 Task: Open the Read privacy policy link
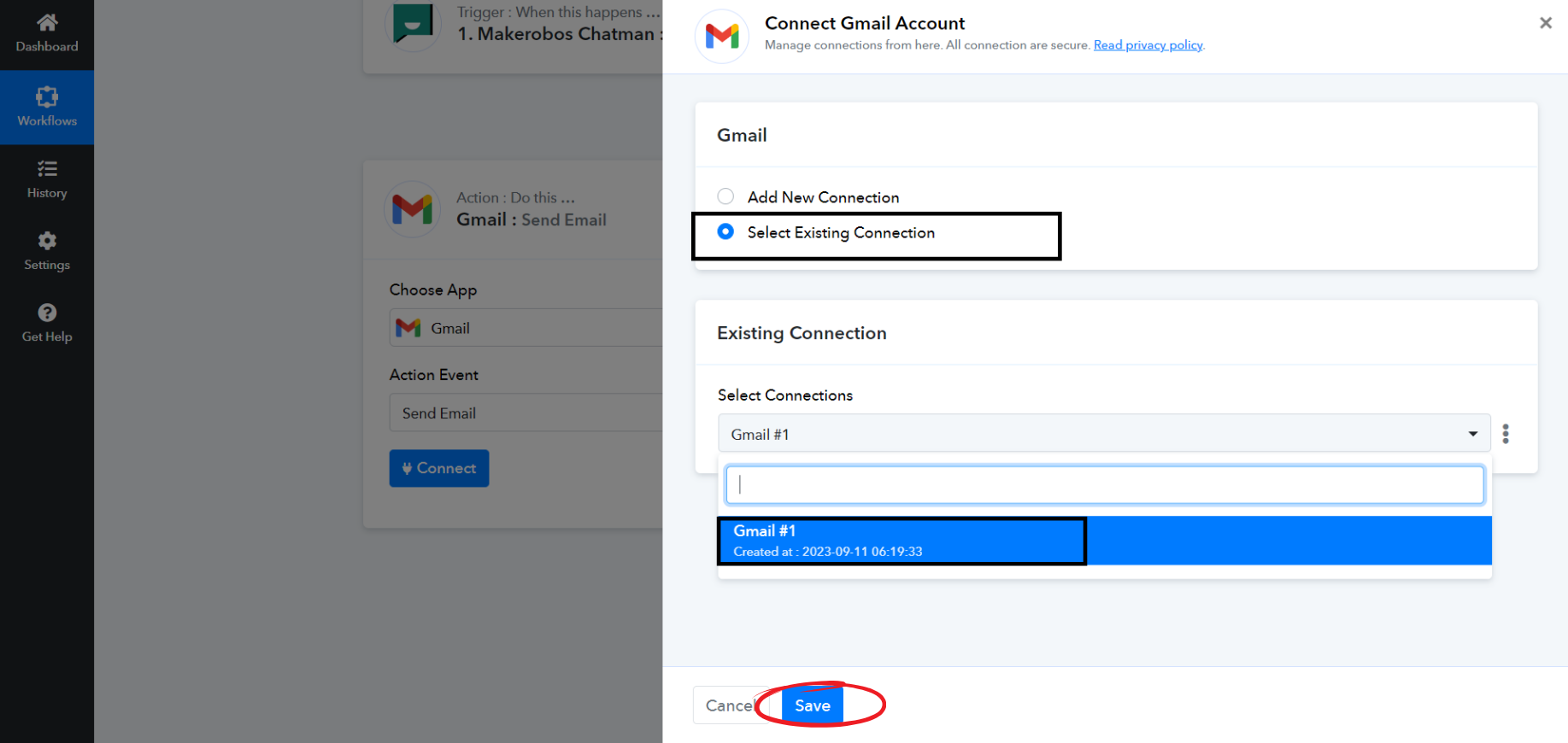click(x=1148, y=45)
